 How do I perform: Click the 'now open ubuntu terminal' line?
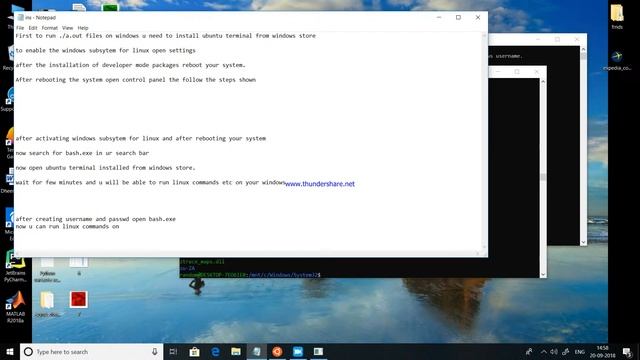(x=105, y=168)
